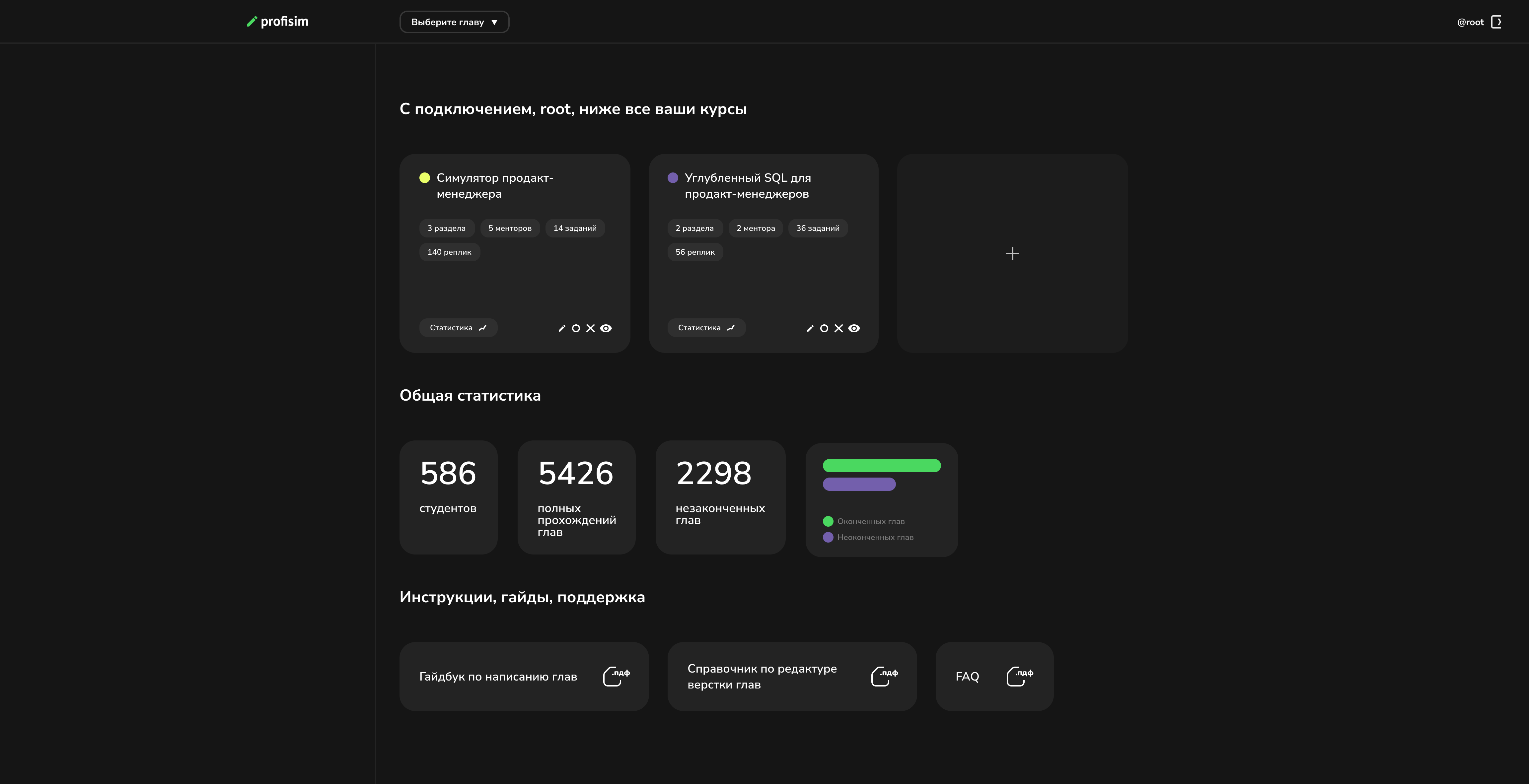1529x784 pixels.
Task: Open 'Симулятор продакт-менеджера' course title
Action: coord(495,186)
